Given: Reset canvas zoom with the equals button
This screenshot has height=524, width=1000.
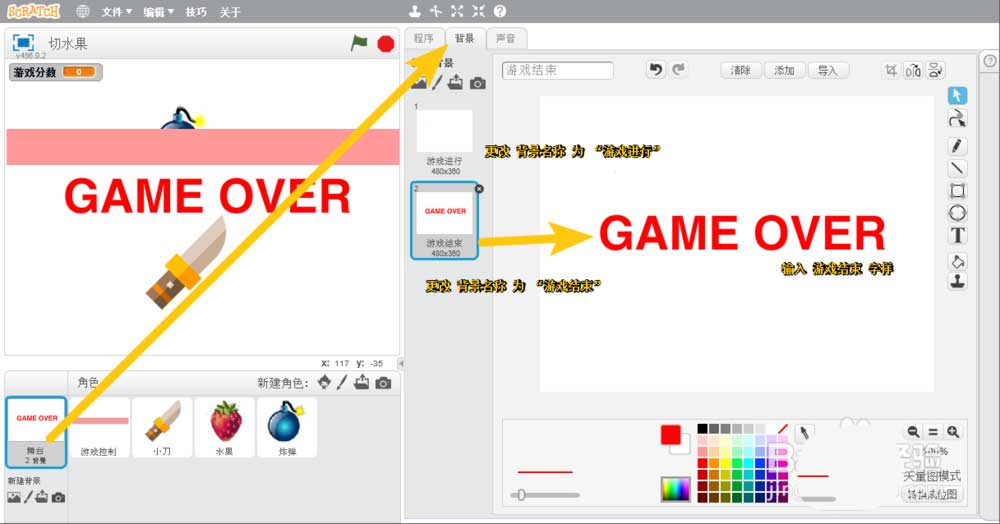Looking at the screenshot, I should (x=933, y=432).
